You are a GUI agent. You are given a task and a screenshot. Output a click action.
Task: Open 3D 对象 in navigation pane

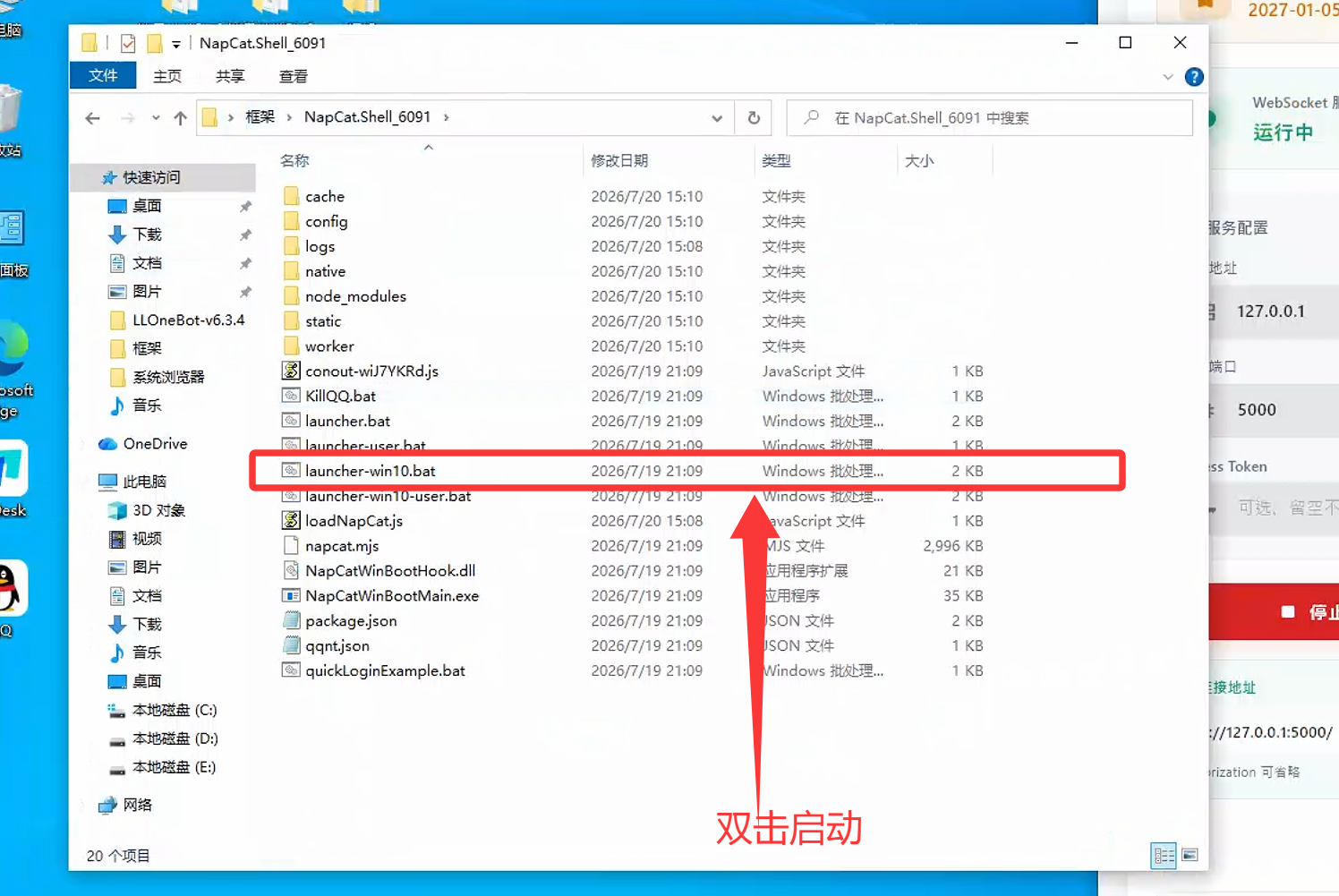[x=147, y=510]
